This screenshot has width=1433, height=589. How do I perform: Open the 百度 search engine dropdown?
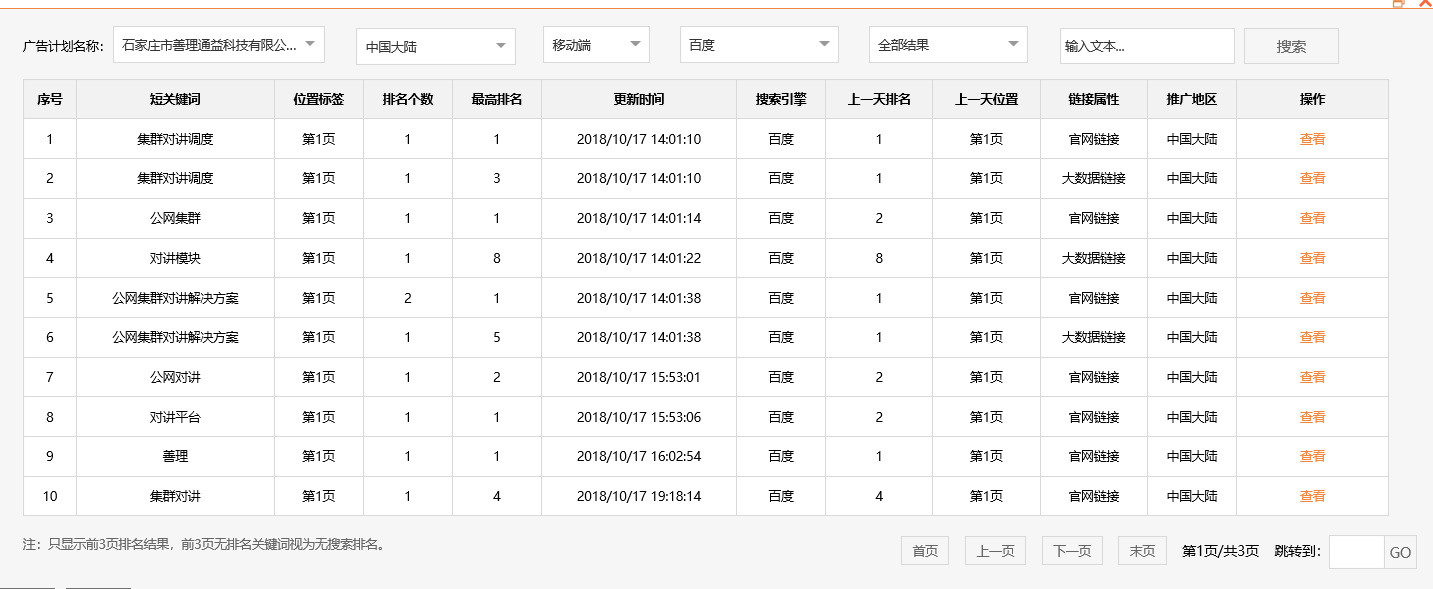pyautogui.click(x=757, y=44)
